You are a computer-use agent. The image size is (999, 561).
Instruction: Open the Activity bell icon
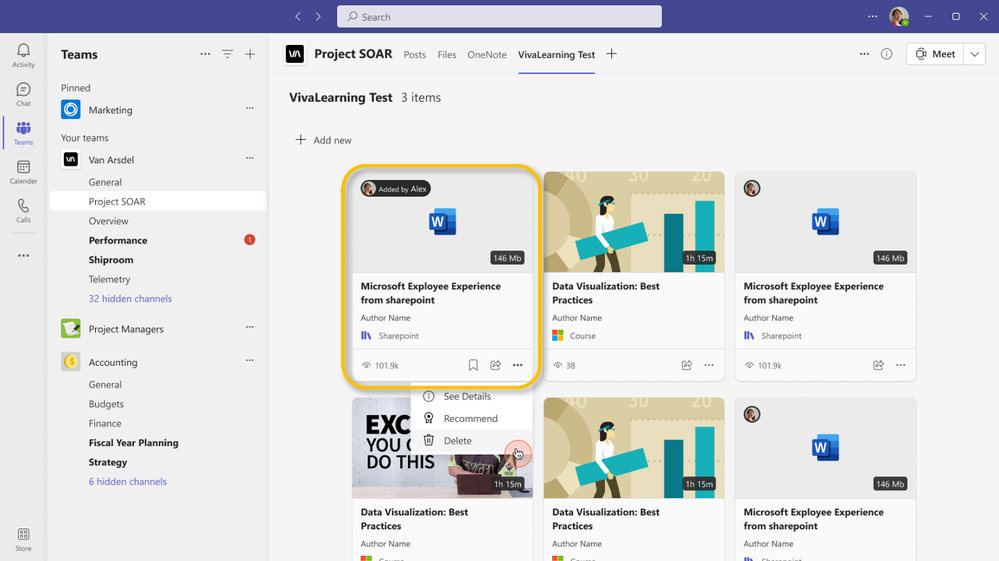coord(24,55)
